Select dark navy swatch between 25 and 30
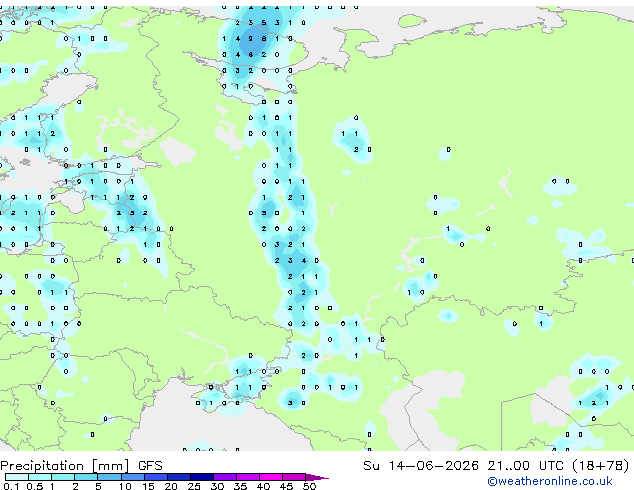 click(202, 477)
